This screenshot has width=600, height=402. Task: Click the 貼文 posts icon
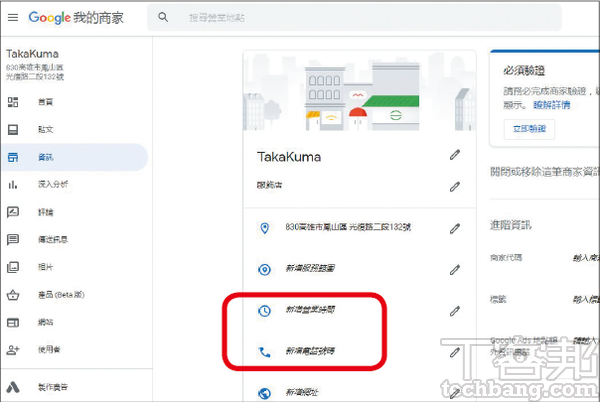tap(13, 130)
